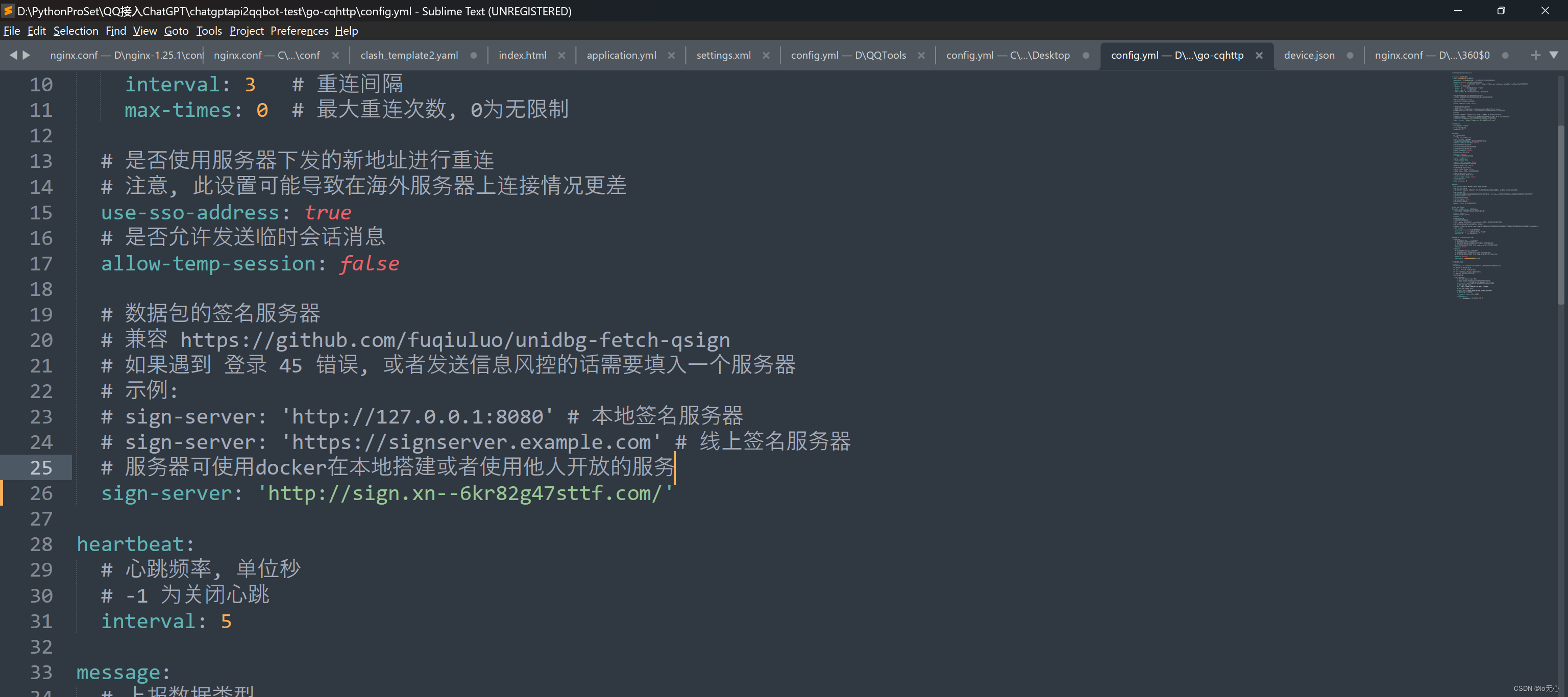The width and height of the screenshot is (1568, 697).
Task: Open the Tools menu
Action: (x=209, y=31)
